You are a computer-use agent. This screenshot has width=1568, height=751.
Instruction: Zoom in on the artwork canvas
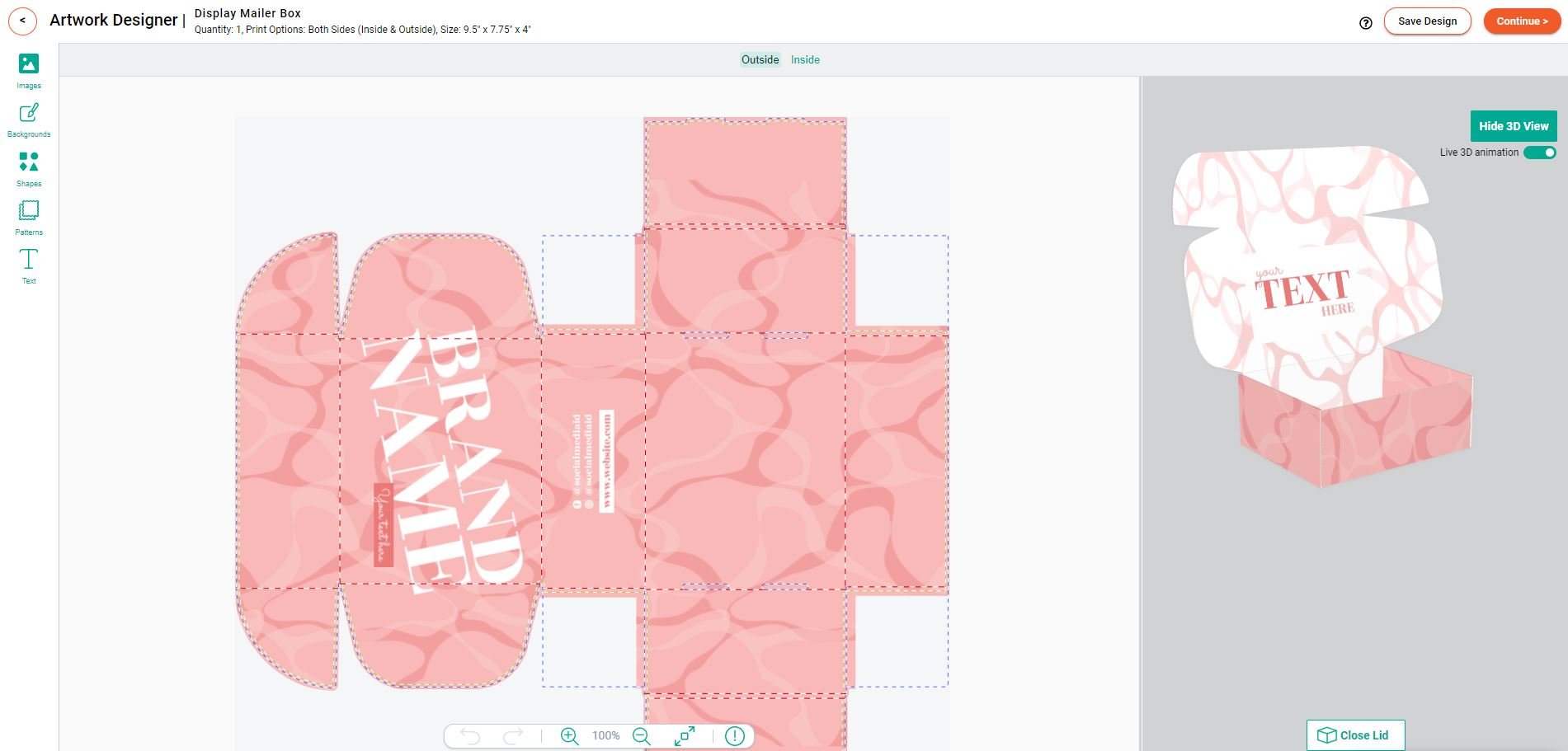568,735
